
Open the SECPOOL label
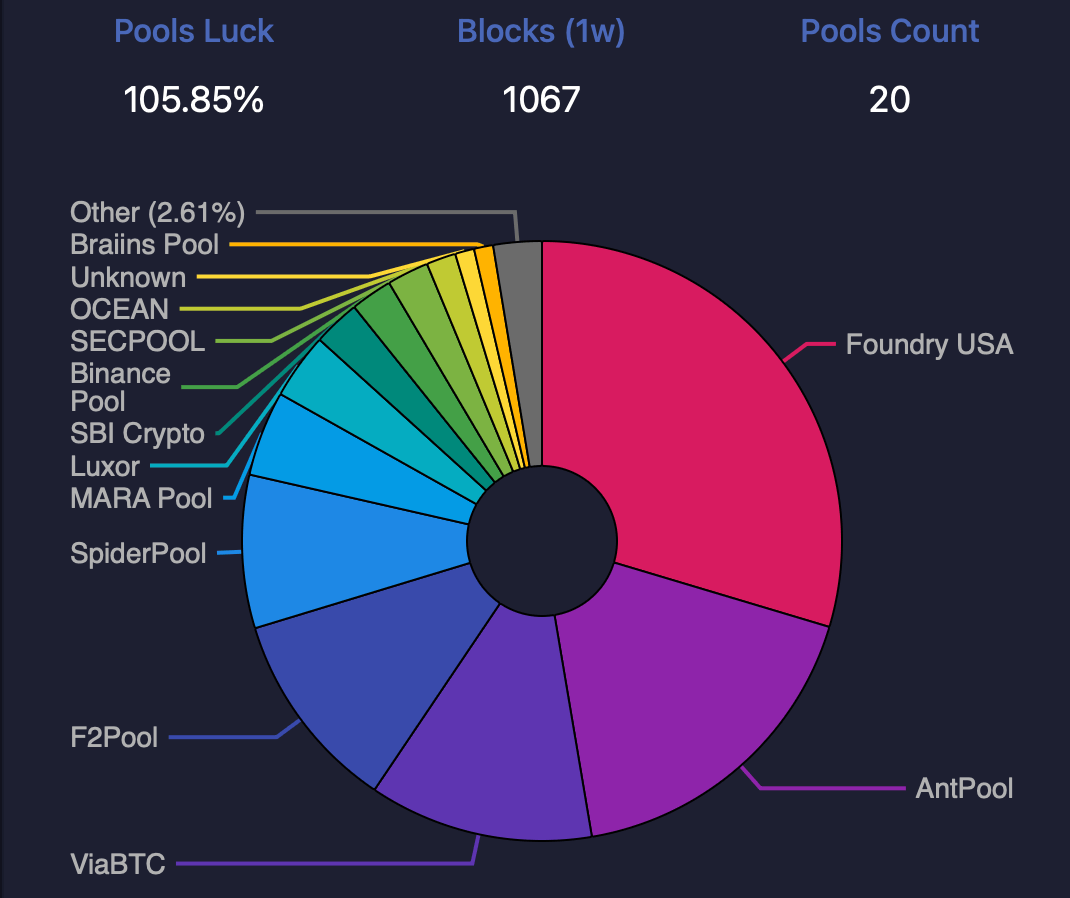[x=137, y=341]
